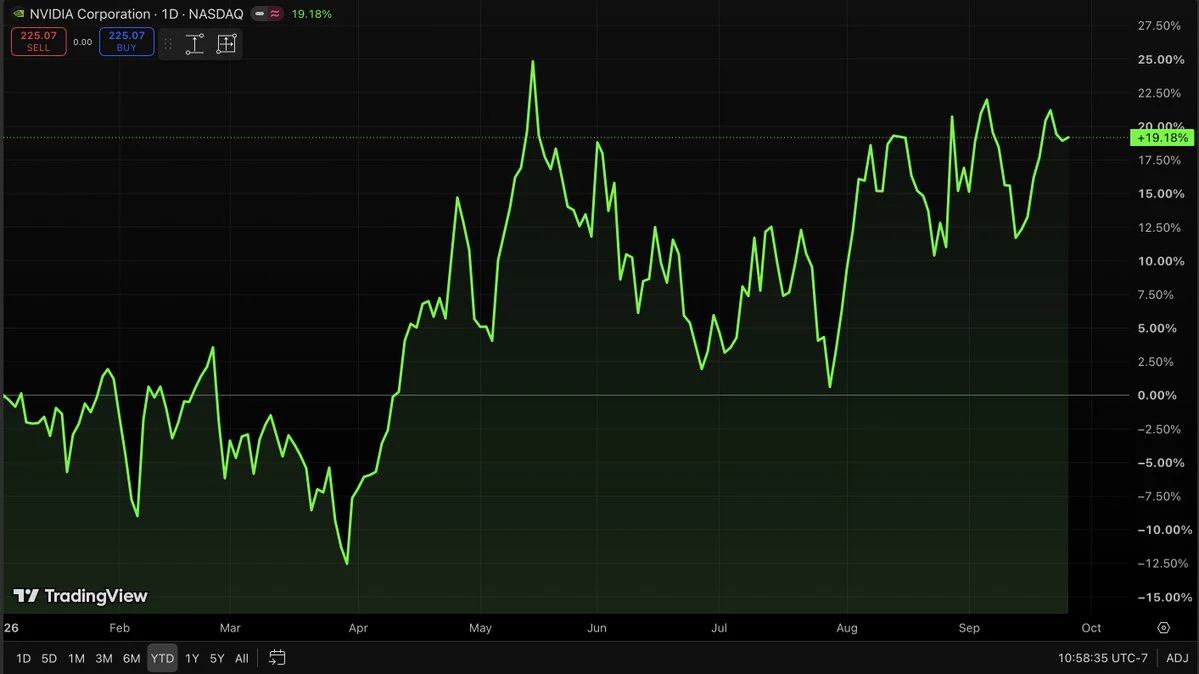Image resolution: width=1199 pixels, height=674 pixels.
Task: Click the Jun label on the time axis
Action: (x=596, y=627)
